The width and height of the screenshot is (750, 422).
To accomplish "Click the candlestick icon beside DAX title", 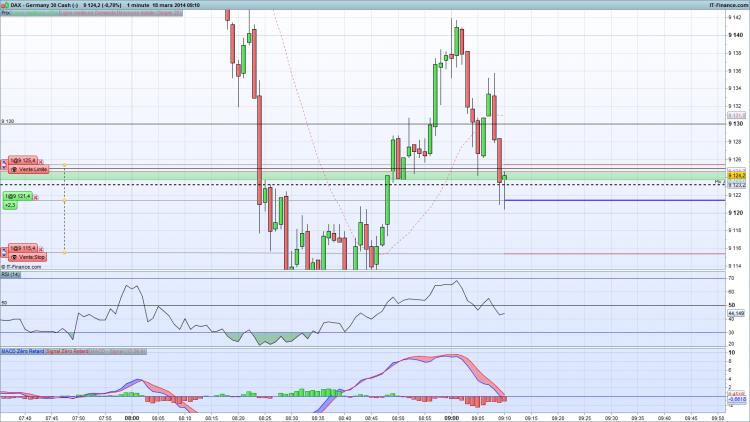I will [5, 5].
